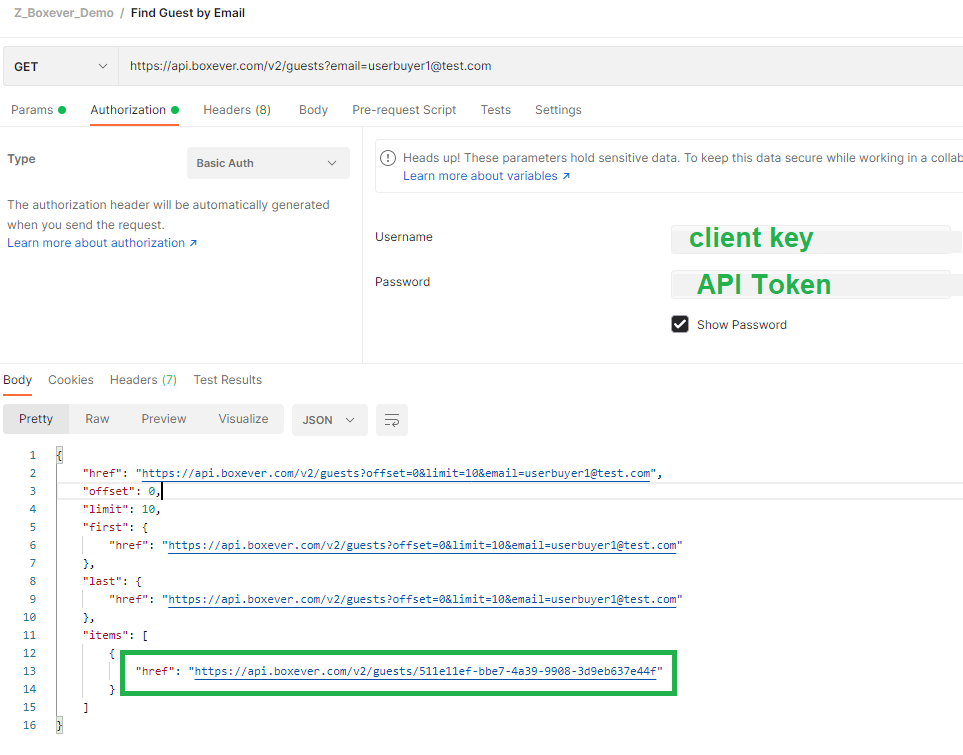Switch to the Params tab
The height and width of the screenshot is (755, 963).
point(38,110)
